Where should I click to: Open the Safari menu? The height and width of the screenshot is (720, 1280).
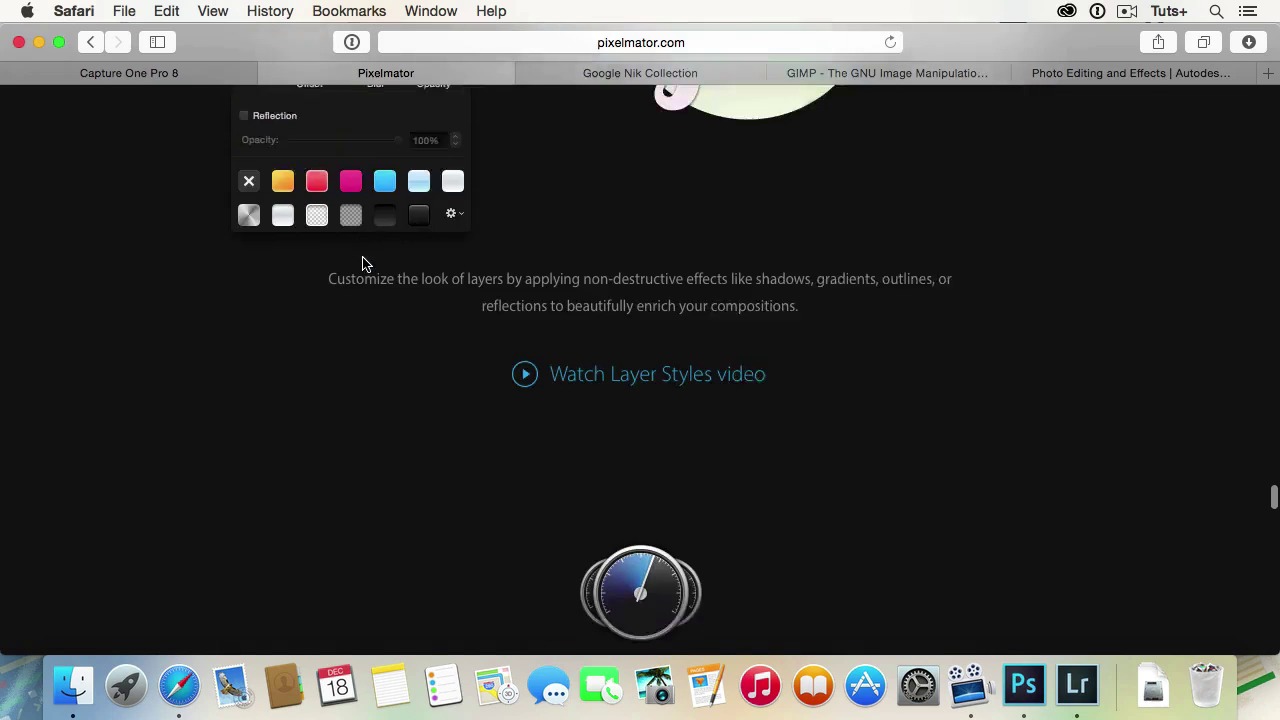point(74,11)
